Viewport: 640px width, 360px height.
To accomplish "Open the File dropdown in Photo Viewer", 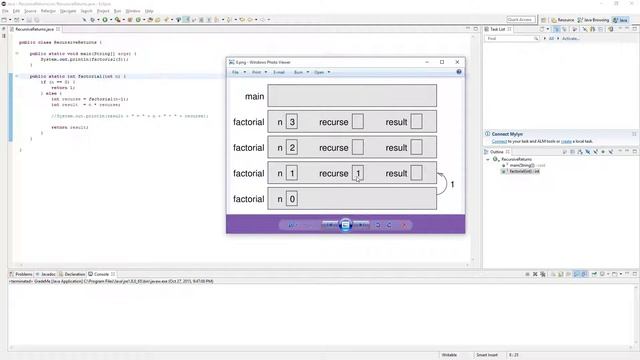I will click(239, 72).
